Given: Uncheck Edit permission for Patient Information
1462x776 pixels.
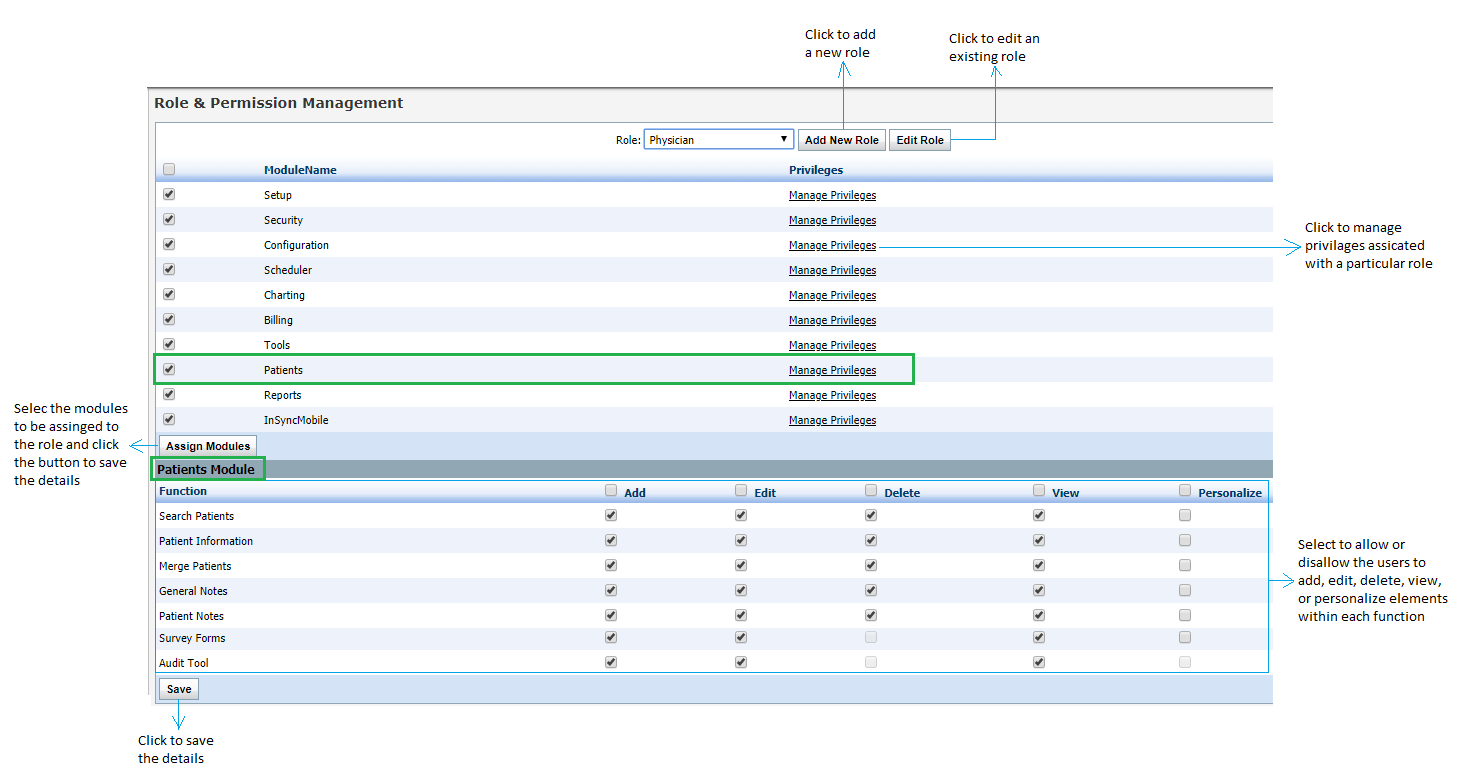Looking at the screenshot, I should [x=741, y=540].
